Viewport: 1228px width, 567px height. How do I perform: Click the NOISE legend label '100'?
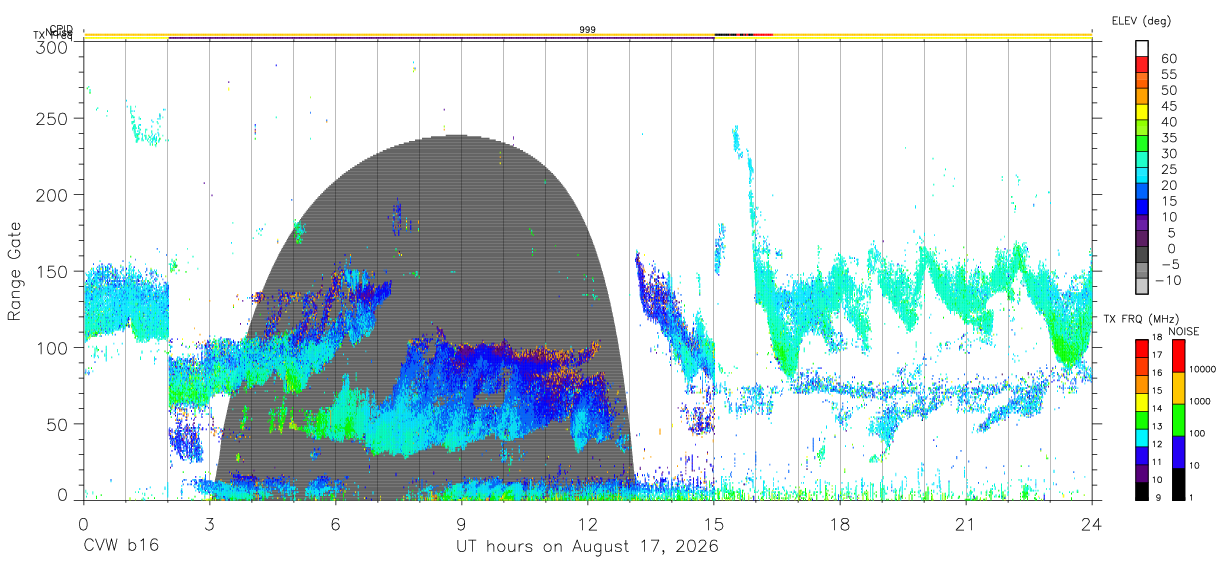1196,433
